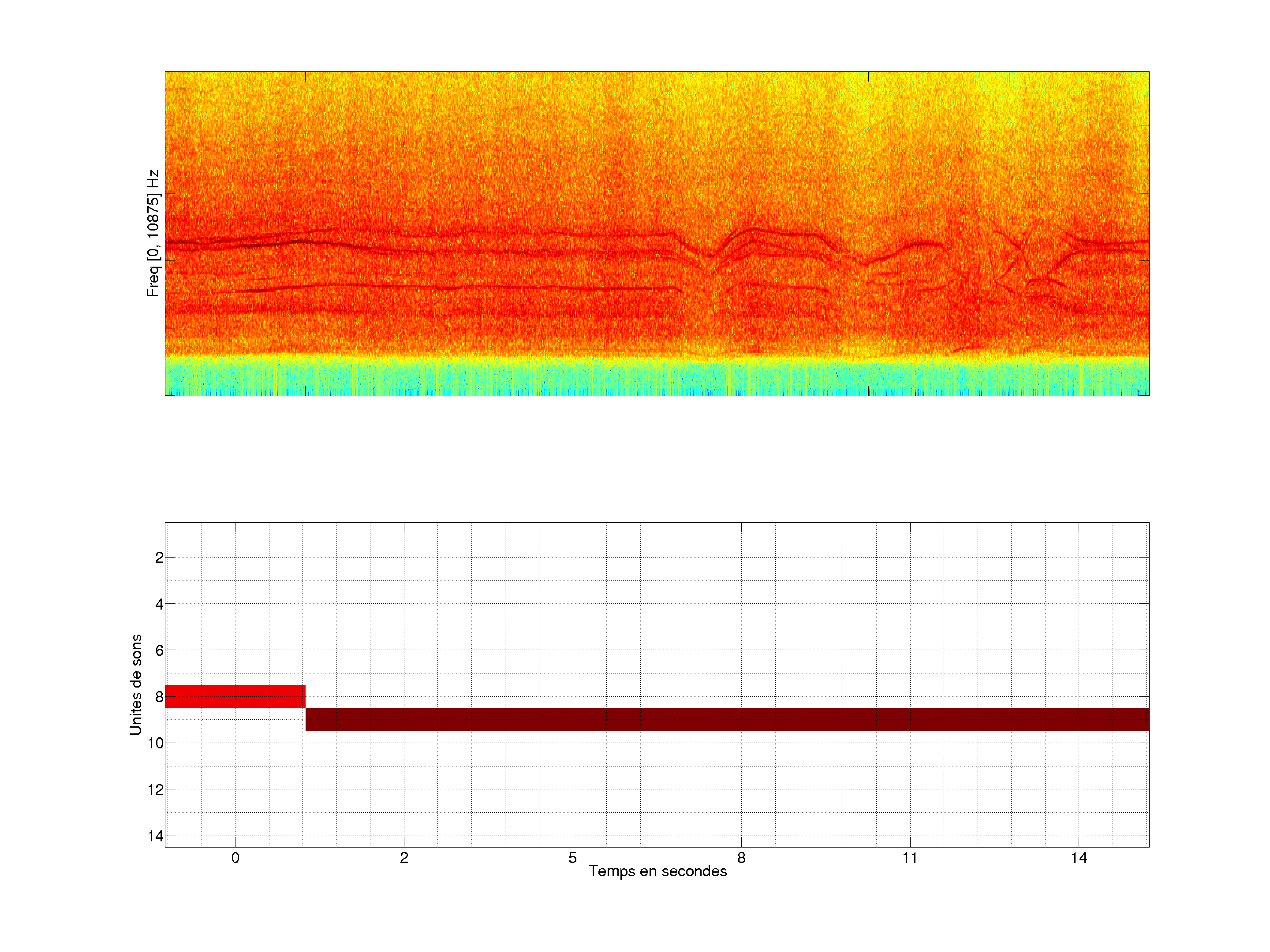This screenshot has height=952, width=1270.
Task: Click x-axis tick label 8
Action: [741, 858]
